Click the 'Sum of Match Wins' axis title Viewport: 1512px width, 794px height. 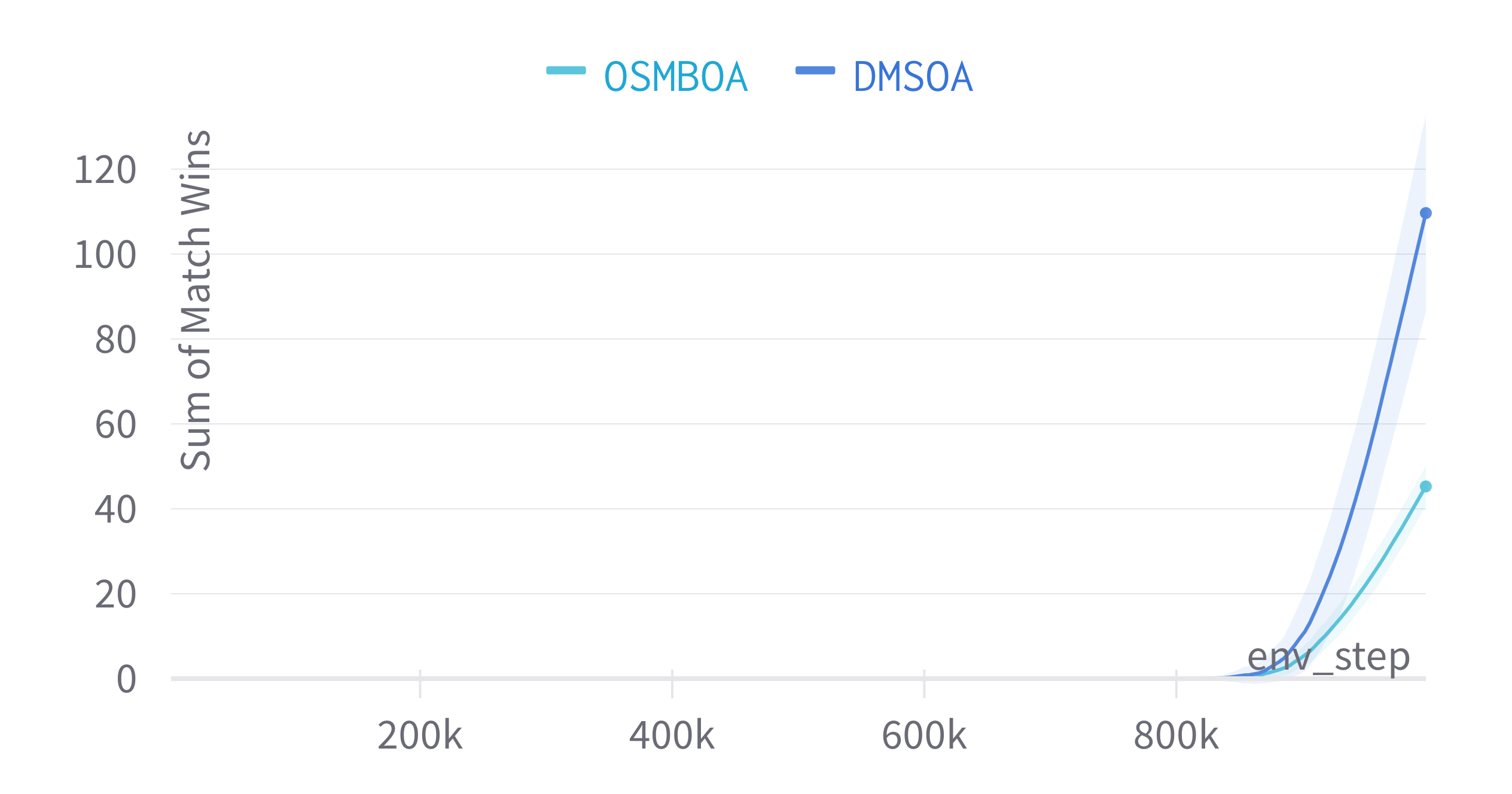pyautogui.click(x=196, y=300)
